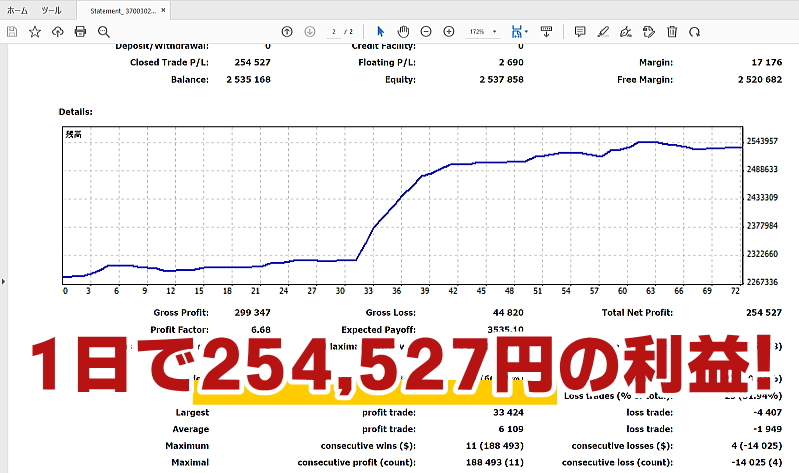
Task: Activate the hand pan tool
Action: tap(403, 32)
